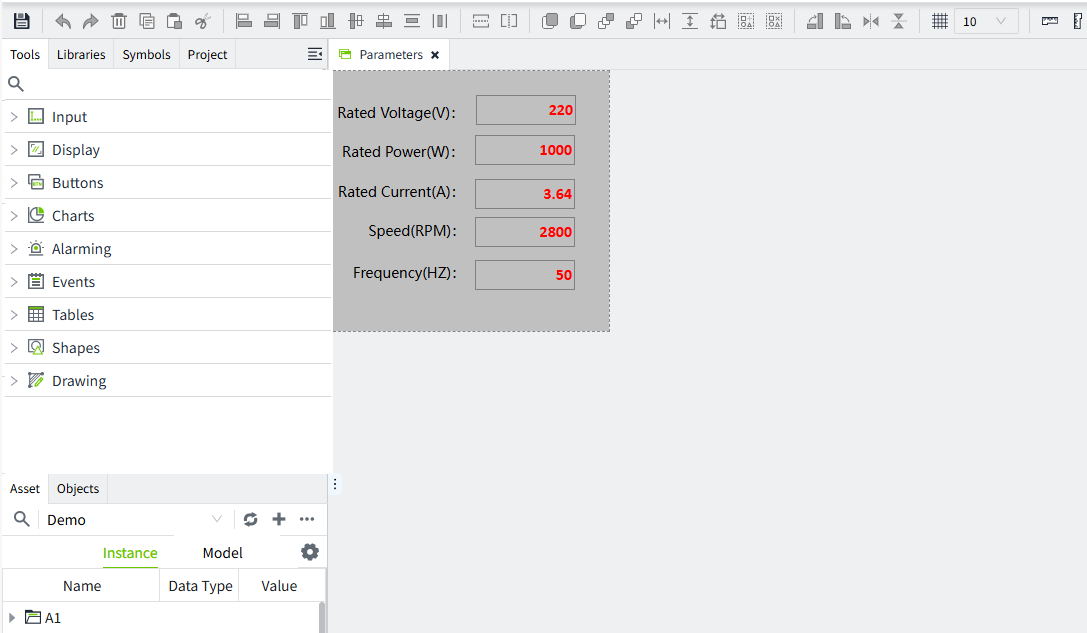Expand the A1 asset tree node

tap(12, 618)
